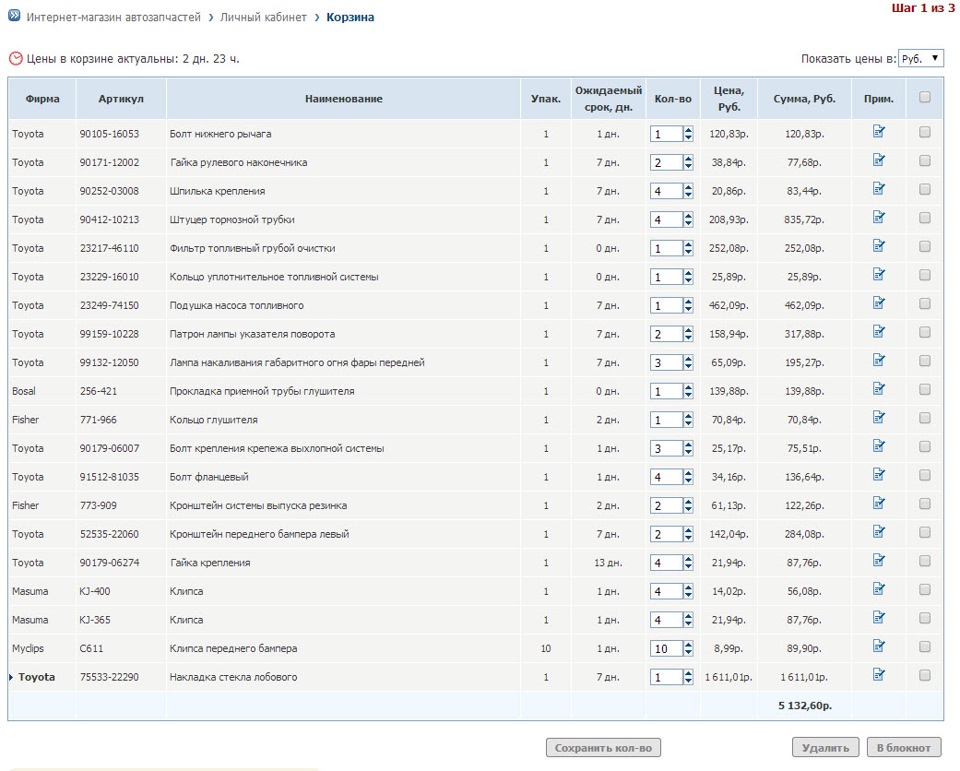Image resolution: width=960 pixels, height=771 pixels.
Task: Open Интернет-магазин автозапчастей breadcrumb link
Action: click(x=113, y=17)
